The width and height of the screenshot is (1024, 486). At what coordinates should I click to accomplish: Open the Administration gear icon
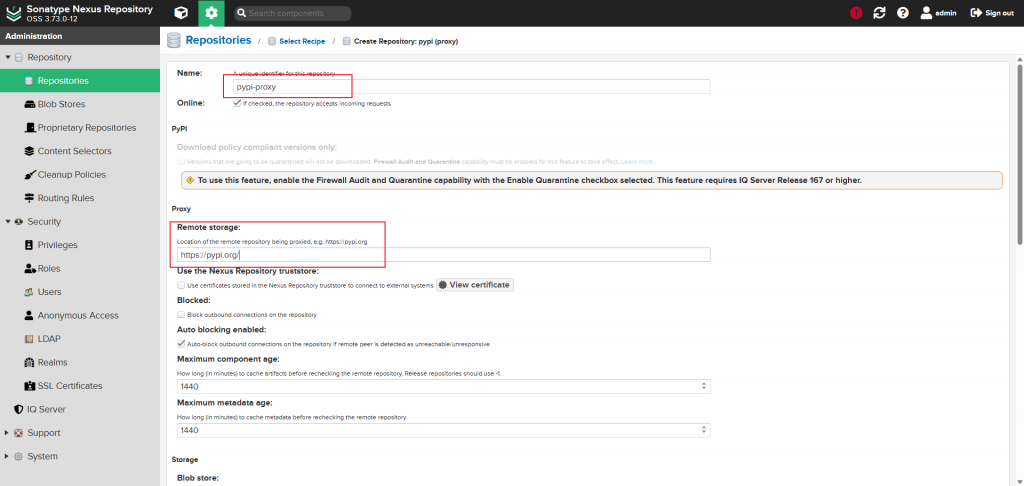[x=210, y=13]
